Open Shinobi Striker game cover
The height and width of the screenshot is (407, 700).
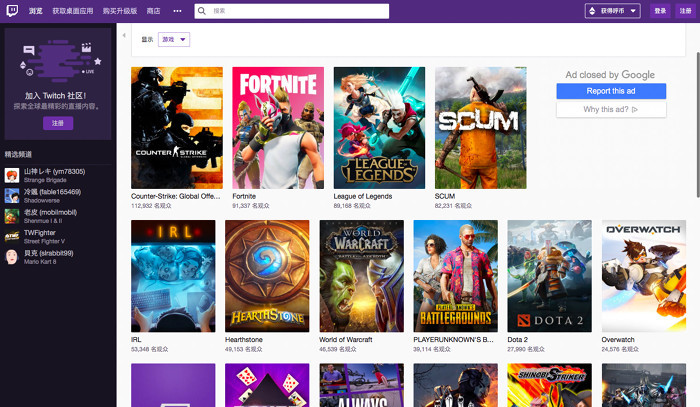point(550,385)
